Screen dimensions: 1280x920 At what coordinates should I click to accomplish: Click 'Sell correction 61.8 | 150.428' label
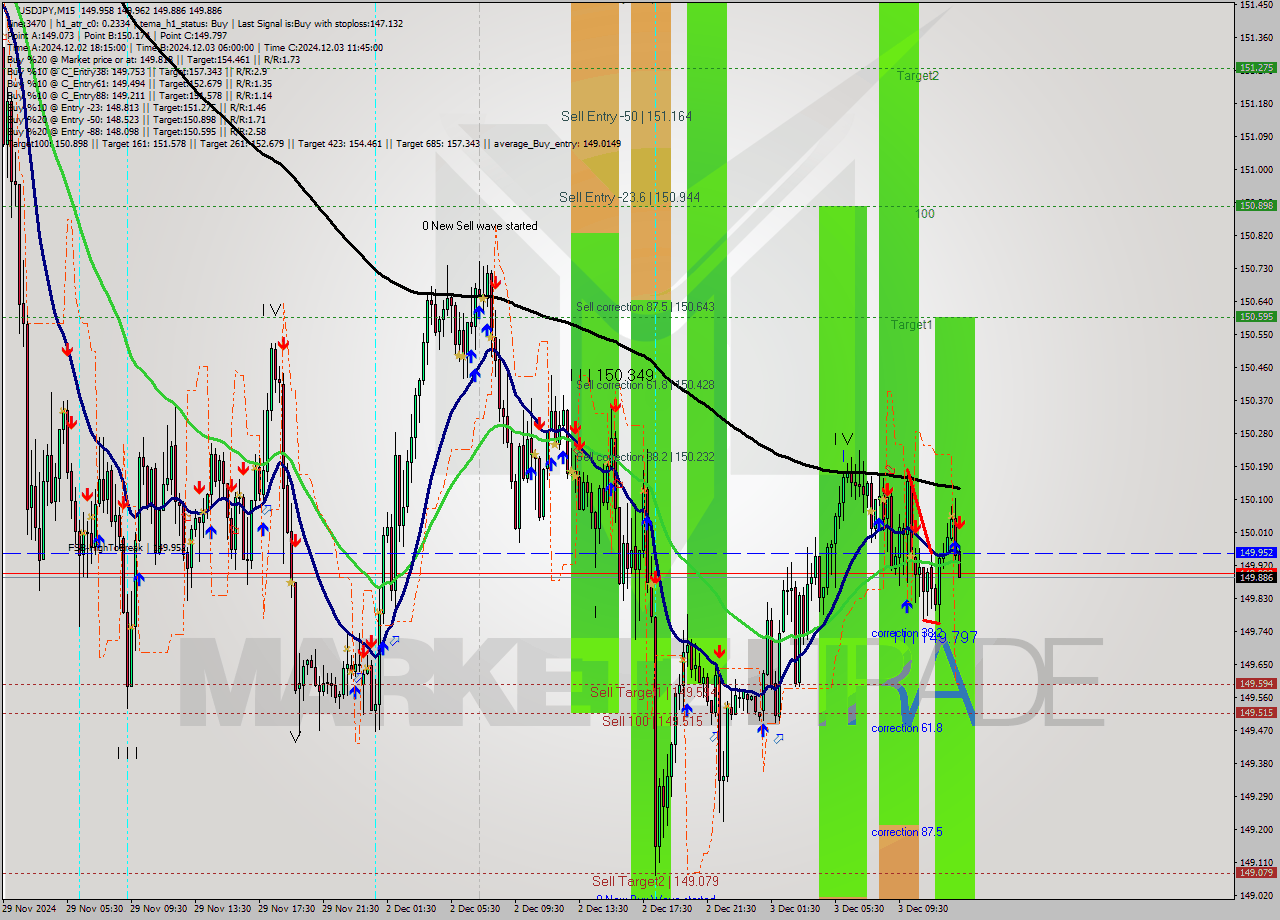tap(645, 385)
